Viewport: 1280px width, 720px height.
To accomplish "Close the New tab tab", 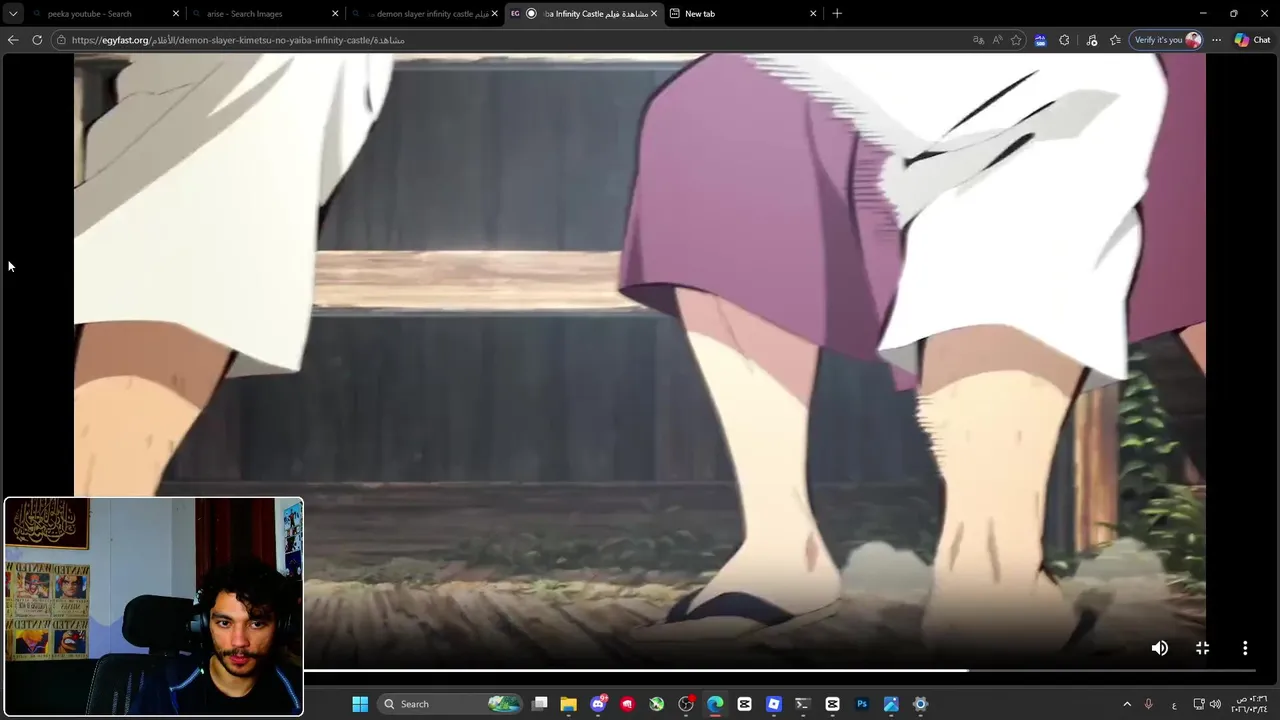I will point(813,14).
